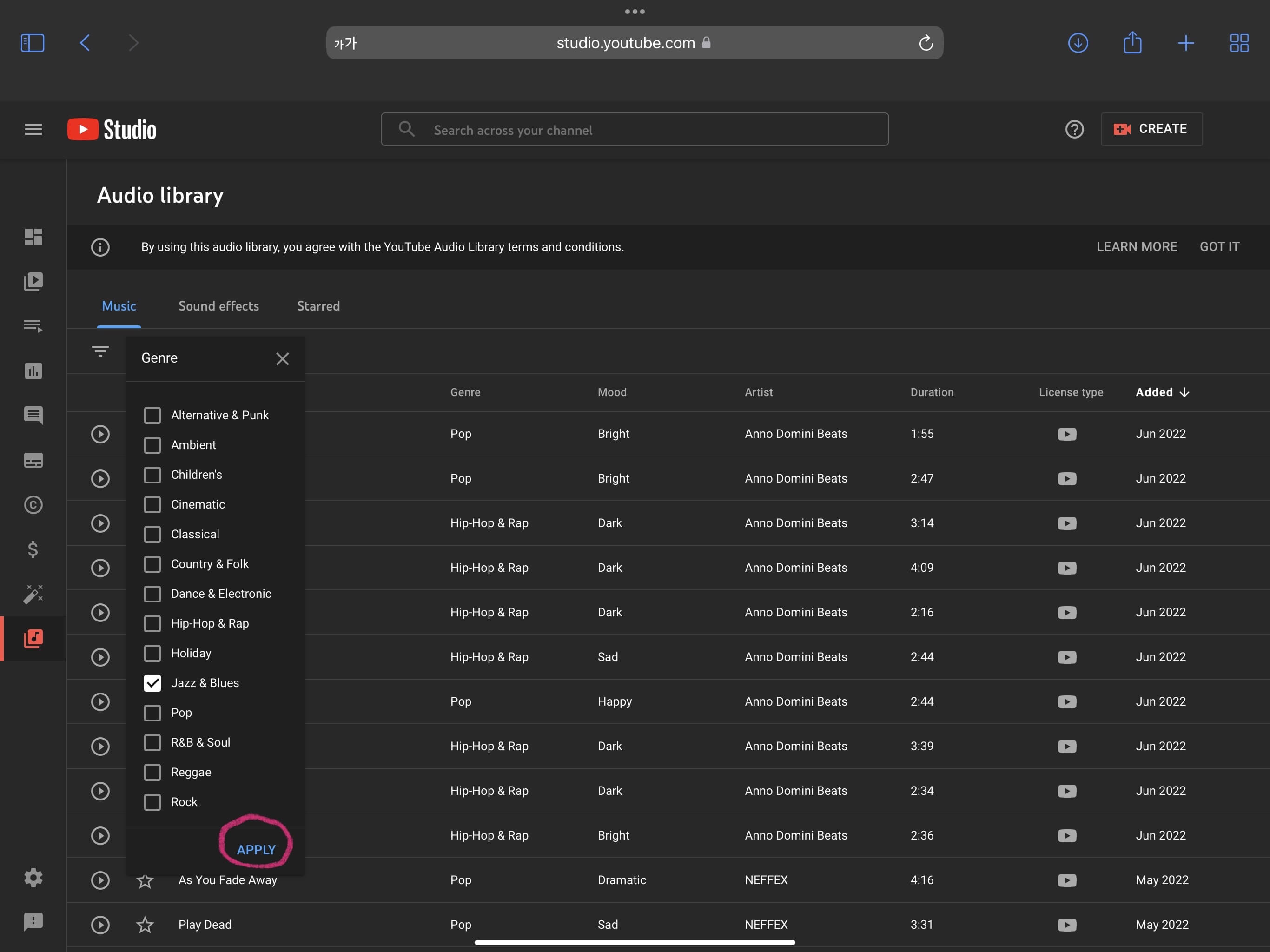Click the Duration column header
Screen dimensions: 1270x952
(932, 392)
